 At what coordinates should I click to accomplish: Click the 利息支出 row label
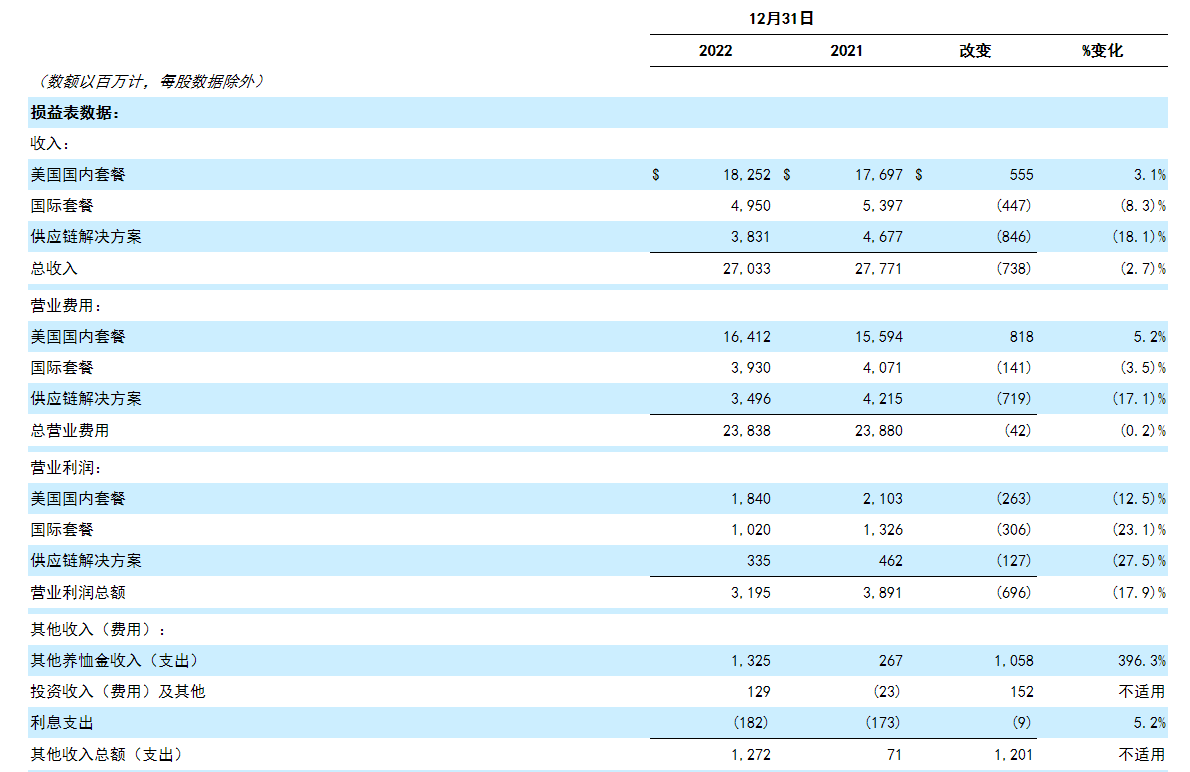tap(62, 723)
